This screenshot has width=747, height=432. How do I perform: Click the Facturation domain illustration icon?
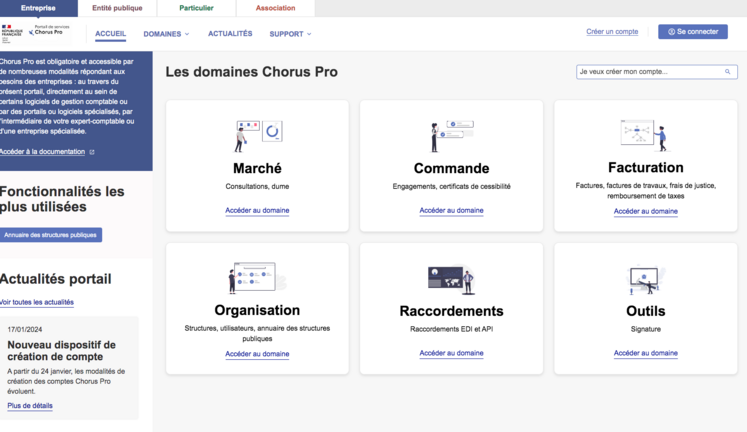tap(645, 134)
